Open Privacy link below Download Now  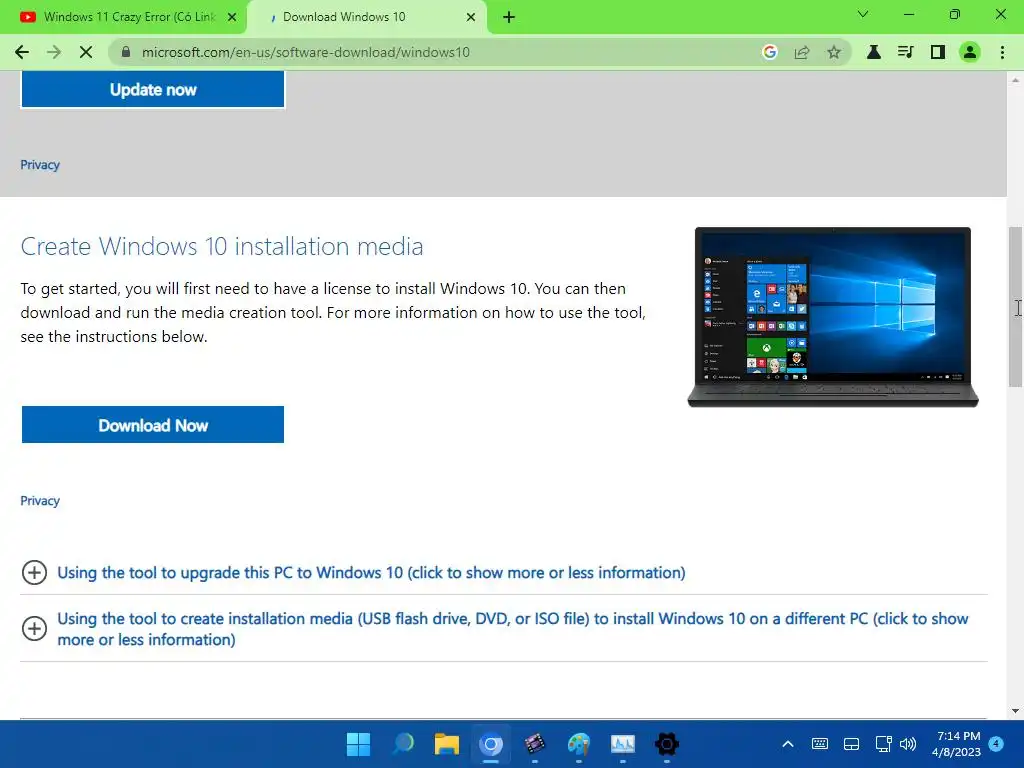[40, 501]
